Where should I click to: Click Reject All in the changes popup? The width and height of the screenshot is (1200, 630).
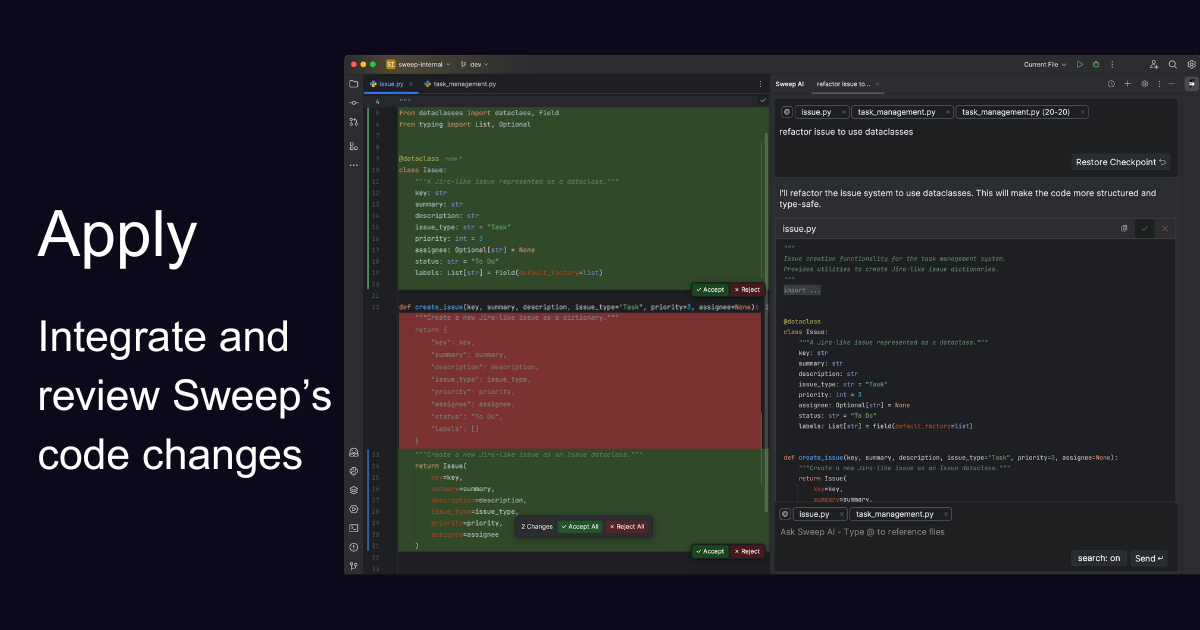coord(627,526)
